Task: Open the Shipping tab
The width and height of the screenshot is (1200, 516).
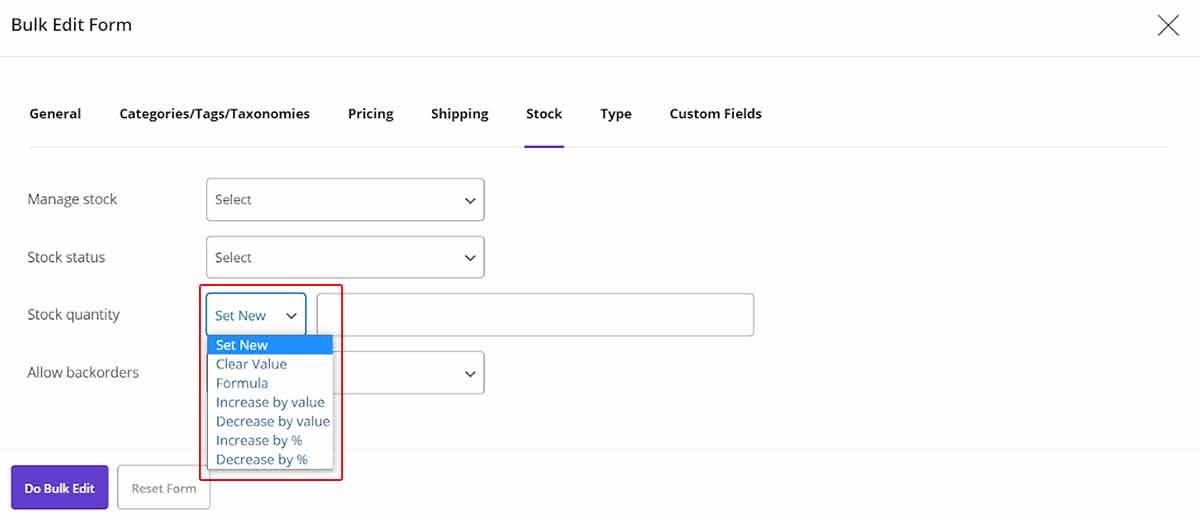Action: (459, 114)
